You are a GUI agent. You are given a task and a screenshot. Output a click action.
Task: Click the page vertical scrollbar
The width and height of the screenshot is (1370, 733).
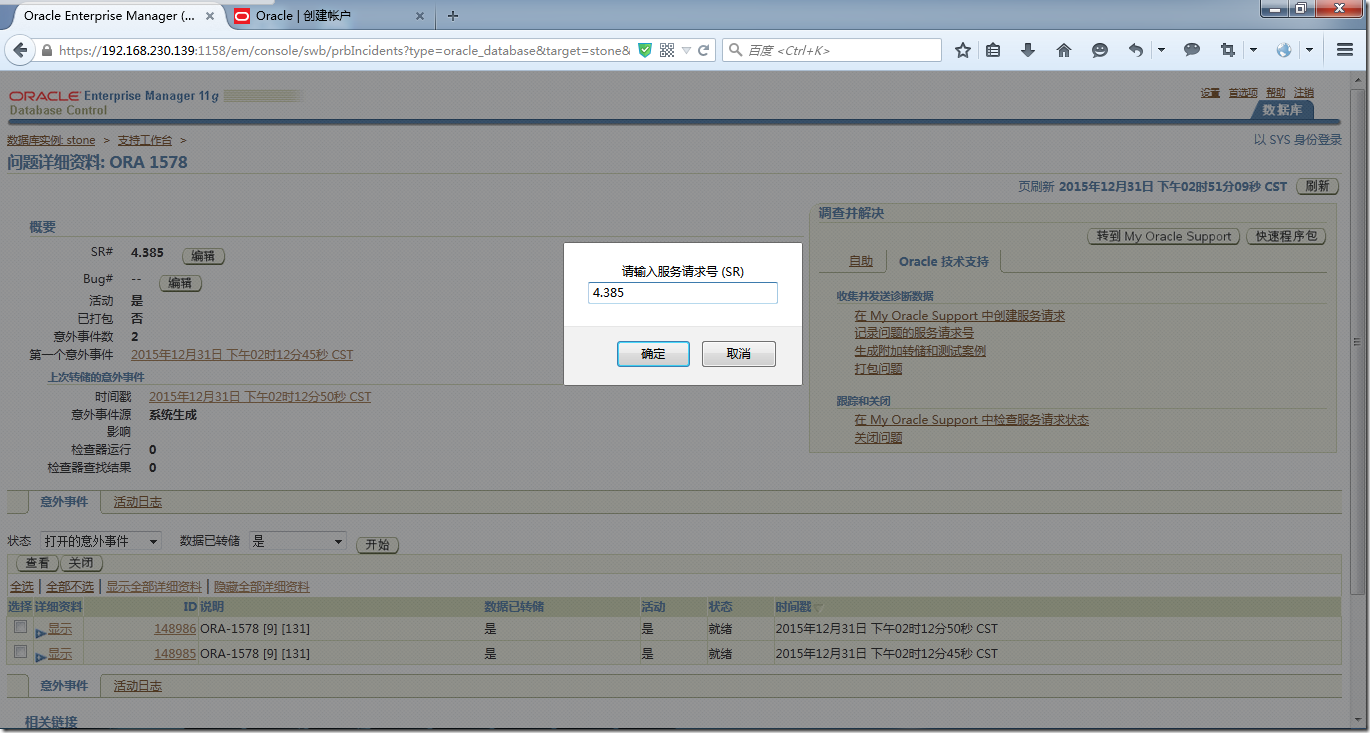click(x=1357, y=342)
